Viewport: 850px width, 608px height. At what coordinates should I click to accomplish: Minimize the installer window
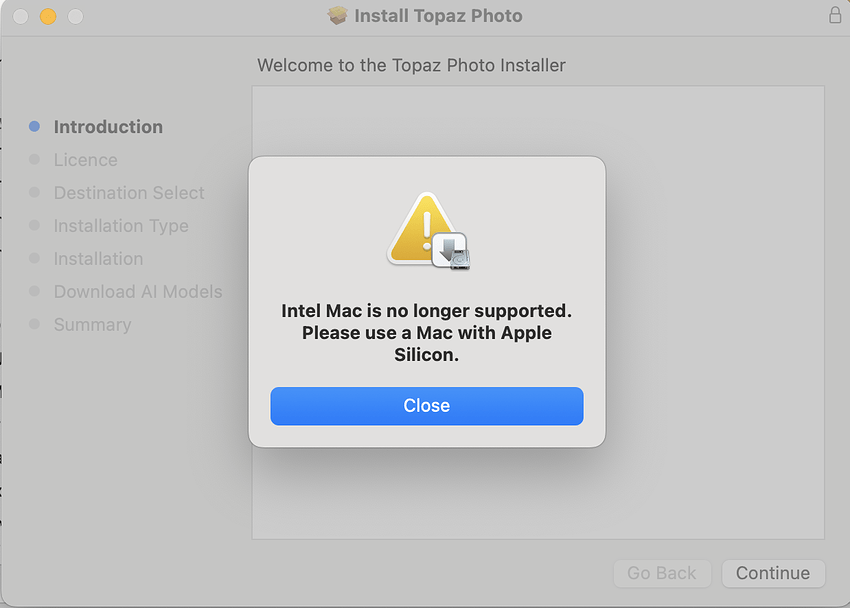pos(46,15)
